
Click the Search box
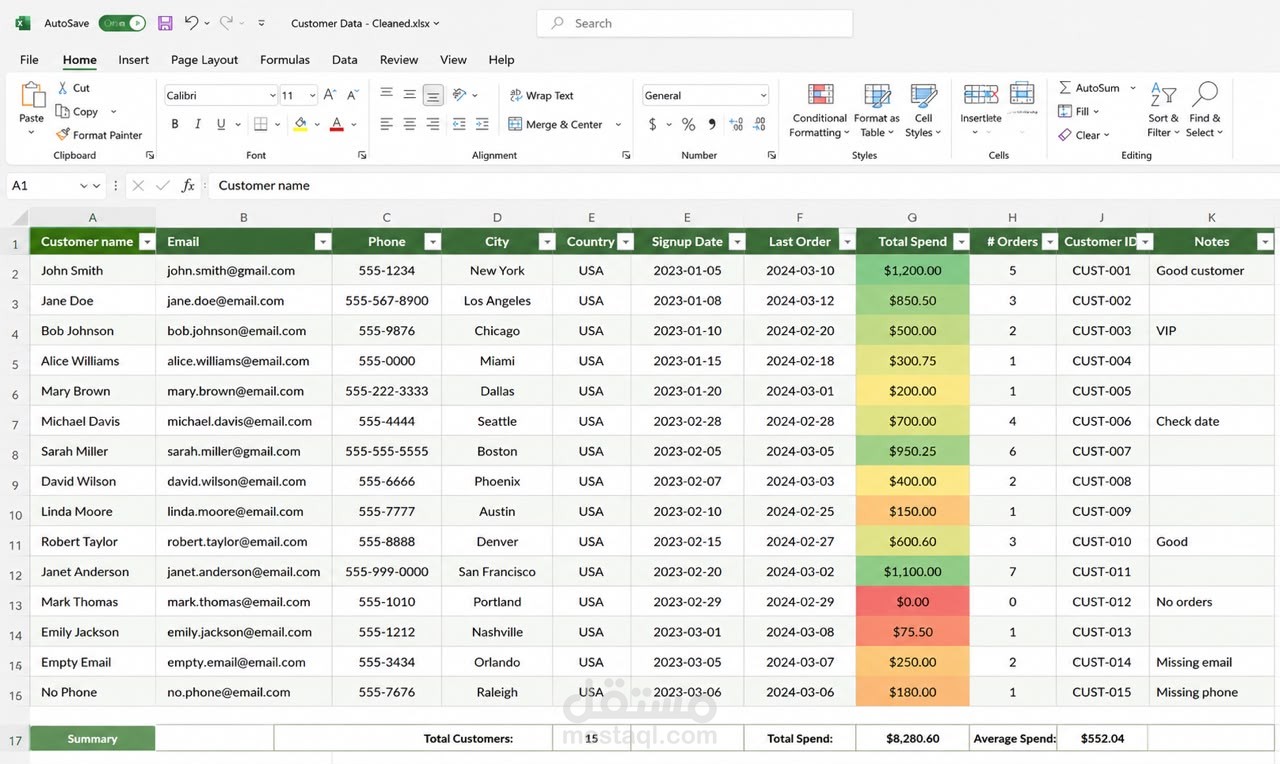click(x=694, y=23)
